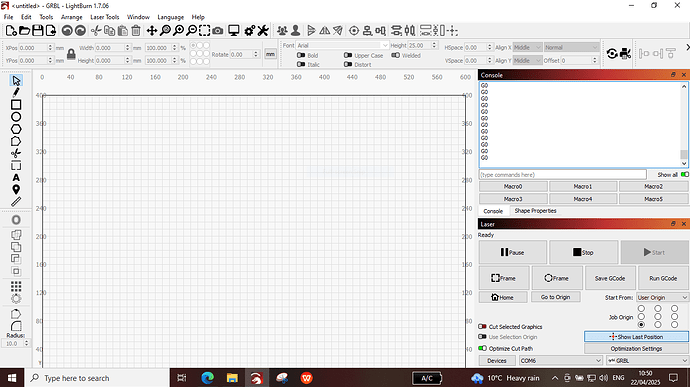Viewport: 690px width, 387px height.
Task: Click the Home laser button
Action: (503, 297)
